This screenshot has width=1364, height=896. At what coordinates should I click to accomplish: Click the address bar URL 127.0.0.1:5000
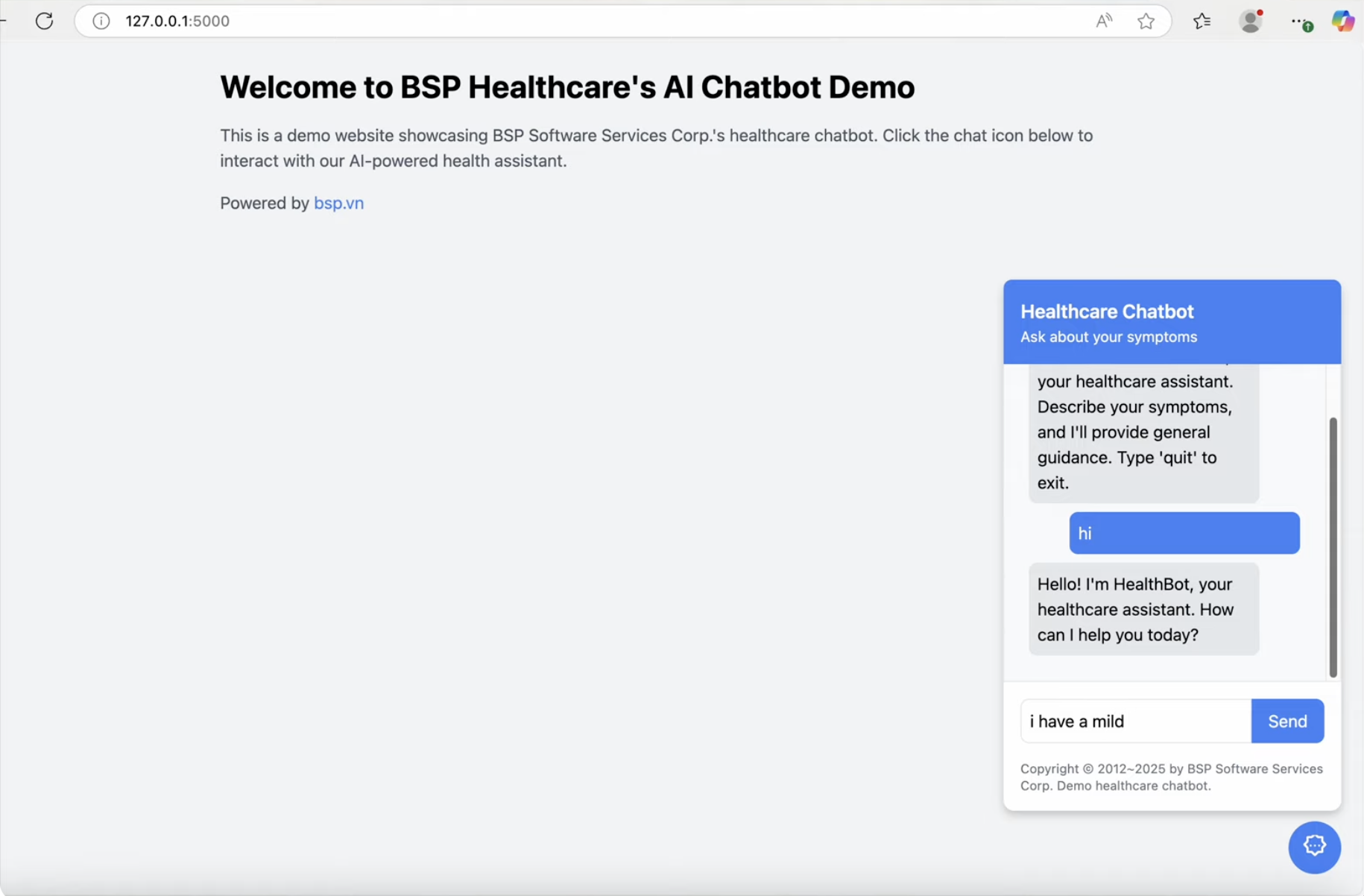pyautogui.click(x=177, y=21)
